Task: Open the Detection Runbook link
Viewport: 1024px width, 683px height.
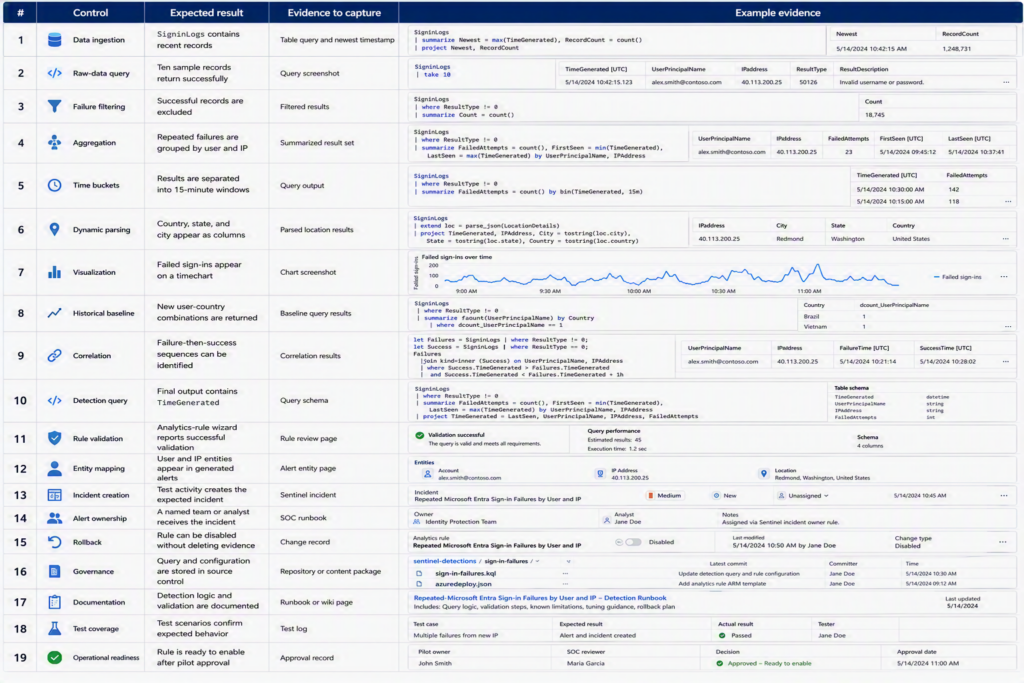Action: (x=540, y=598)
